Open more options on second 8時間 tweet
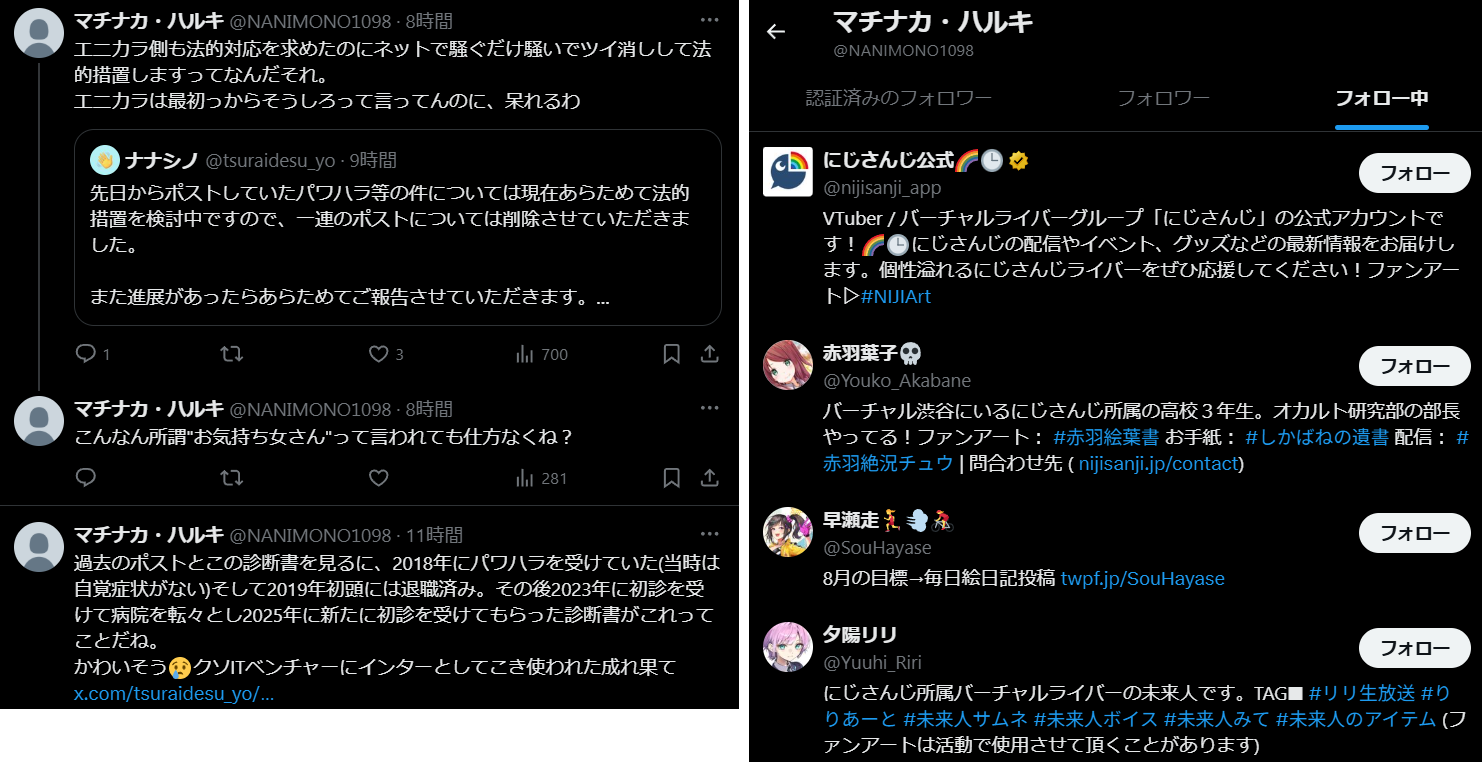Viewport: 1482px width, 762px height. tap(709, 408)
